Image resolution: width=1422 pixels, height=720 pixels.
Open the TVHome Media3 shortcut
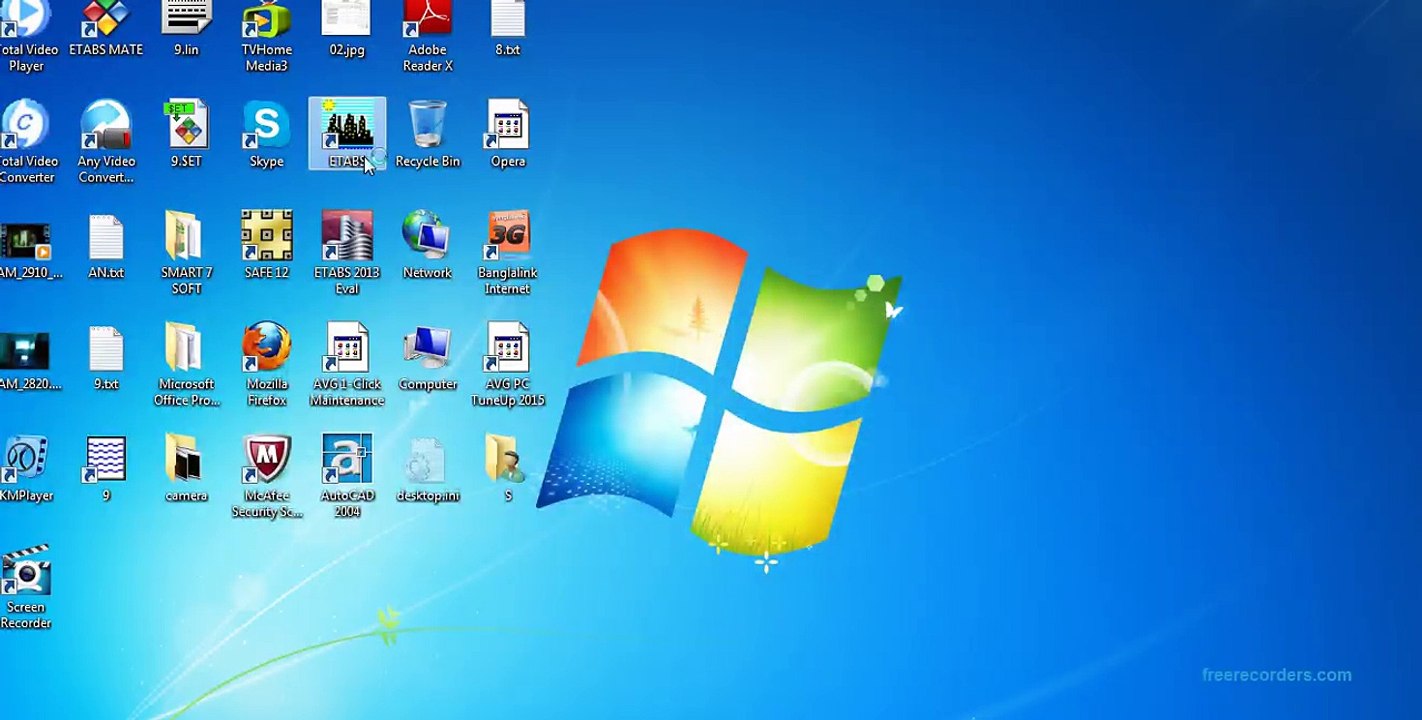tap(267, 36)
